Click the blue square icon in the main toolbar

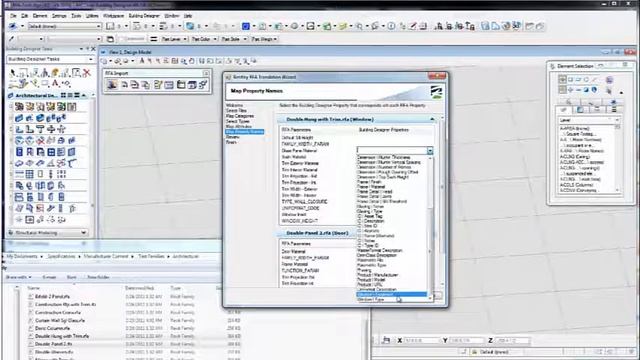(246, 26)
